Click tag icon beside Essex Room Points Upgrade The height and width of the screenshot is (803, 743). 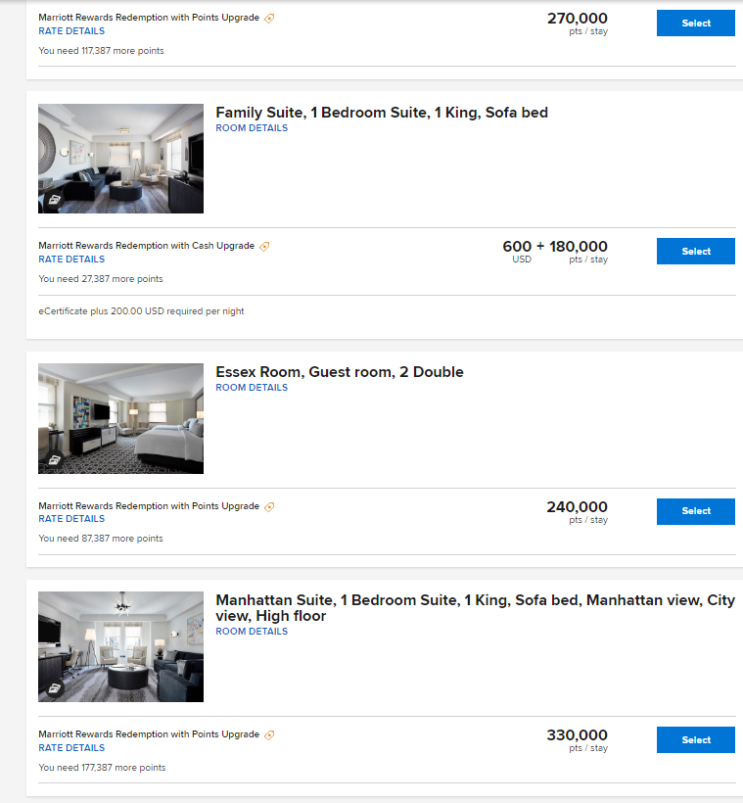coord(269,507)
